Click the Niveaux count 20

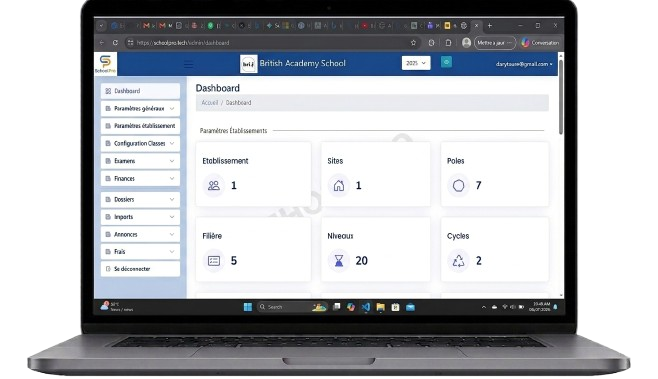click(x=361, y=261)
